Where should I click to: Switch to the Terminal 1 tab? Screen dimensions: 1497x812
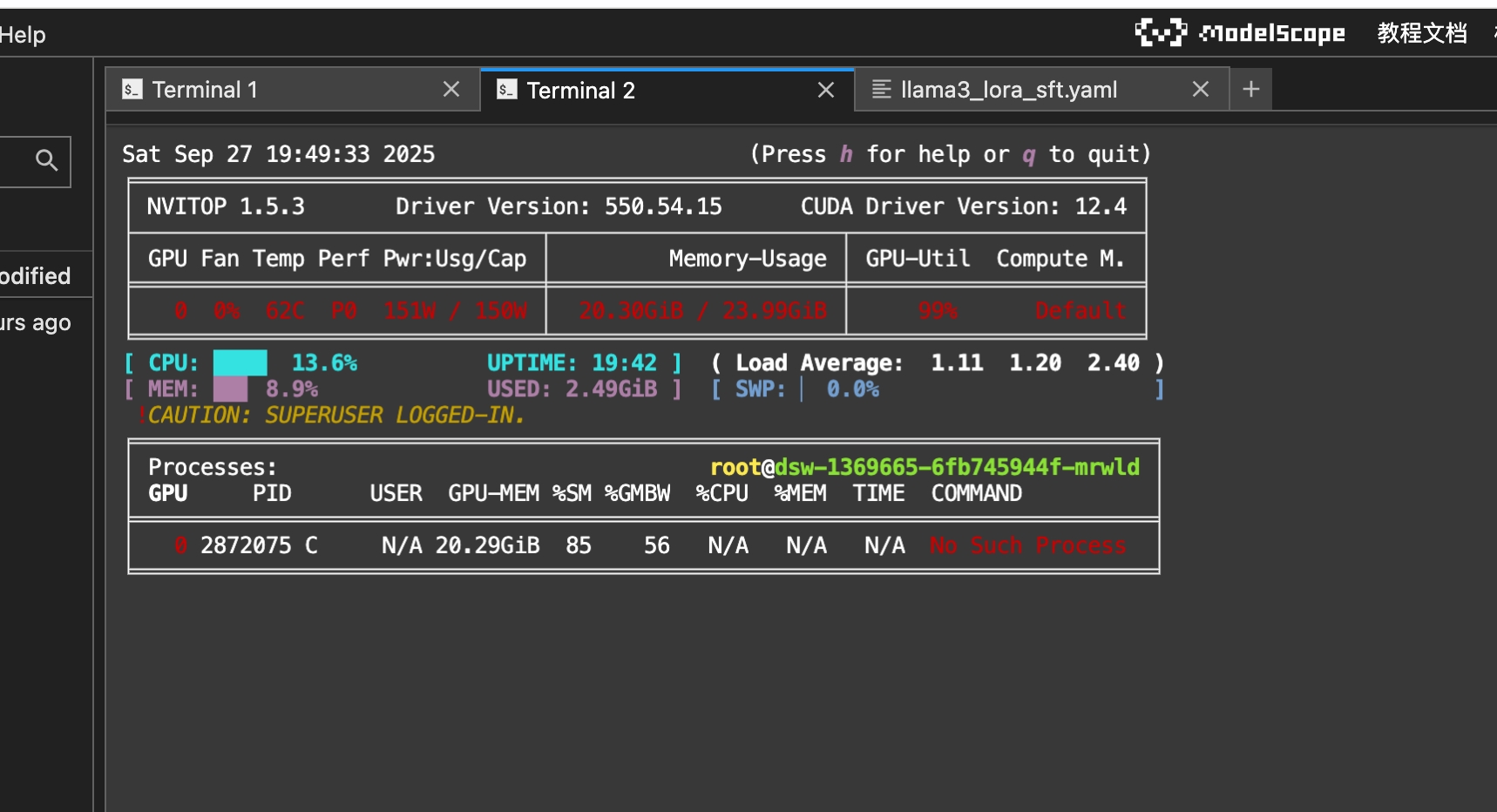[205, 90]
